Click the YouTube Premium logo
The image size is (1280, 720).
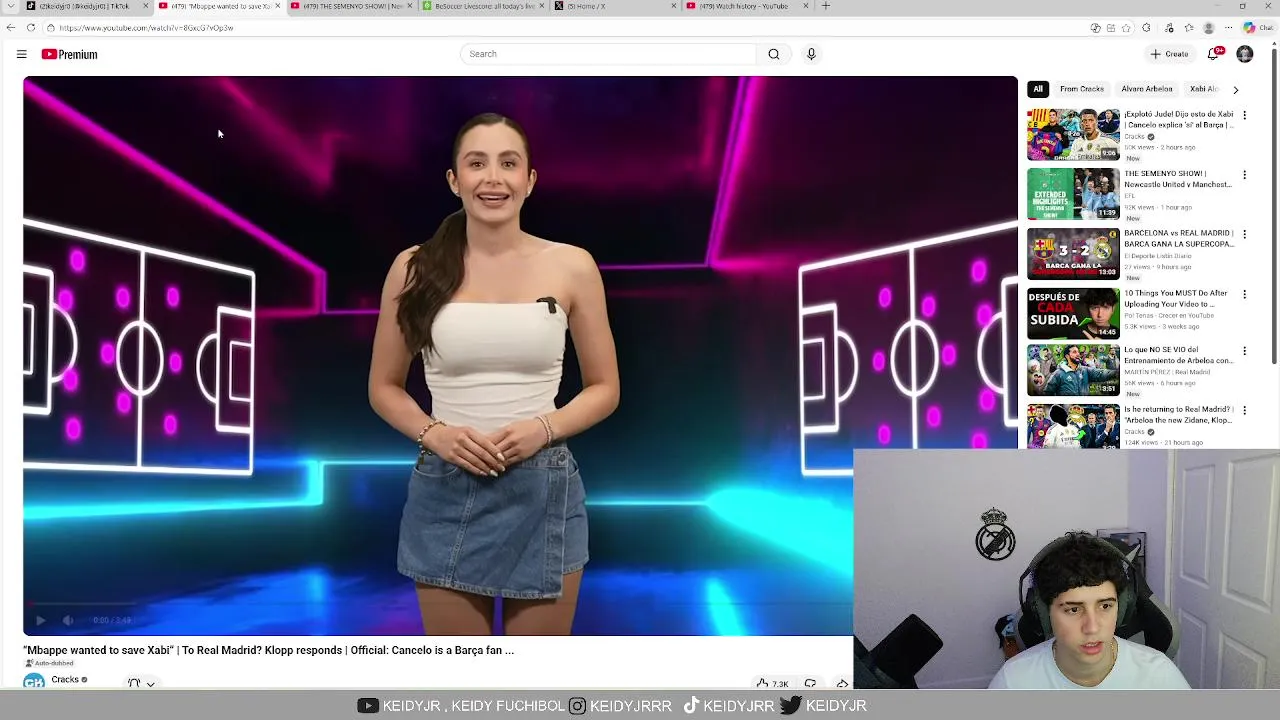coord(69,54)
